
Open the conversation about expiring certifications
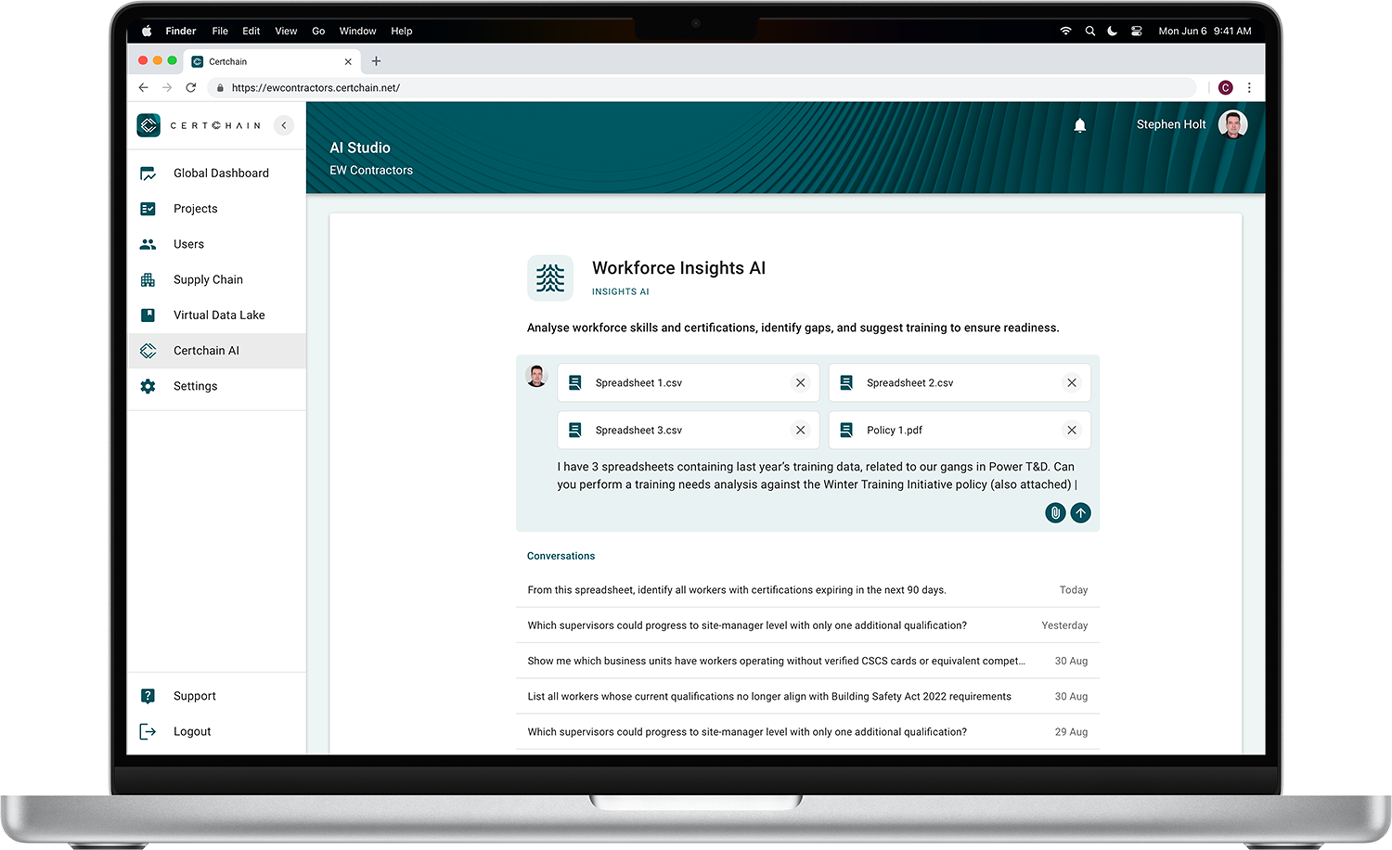736,590
